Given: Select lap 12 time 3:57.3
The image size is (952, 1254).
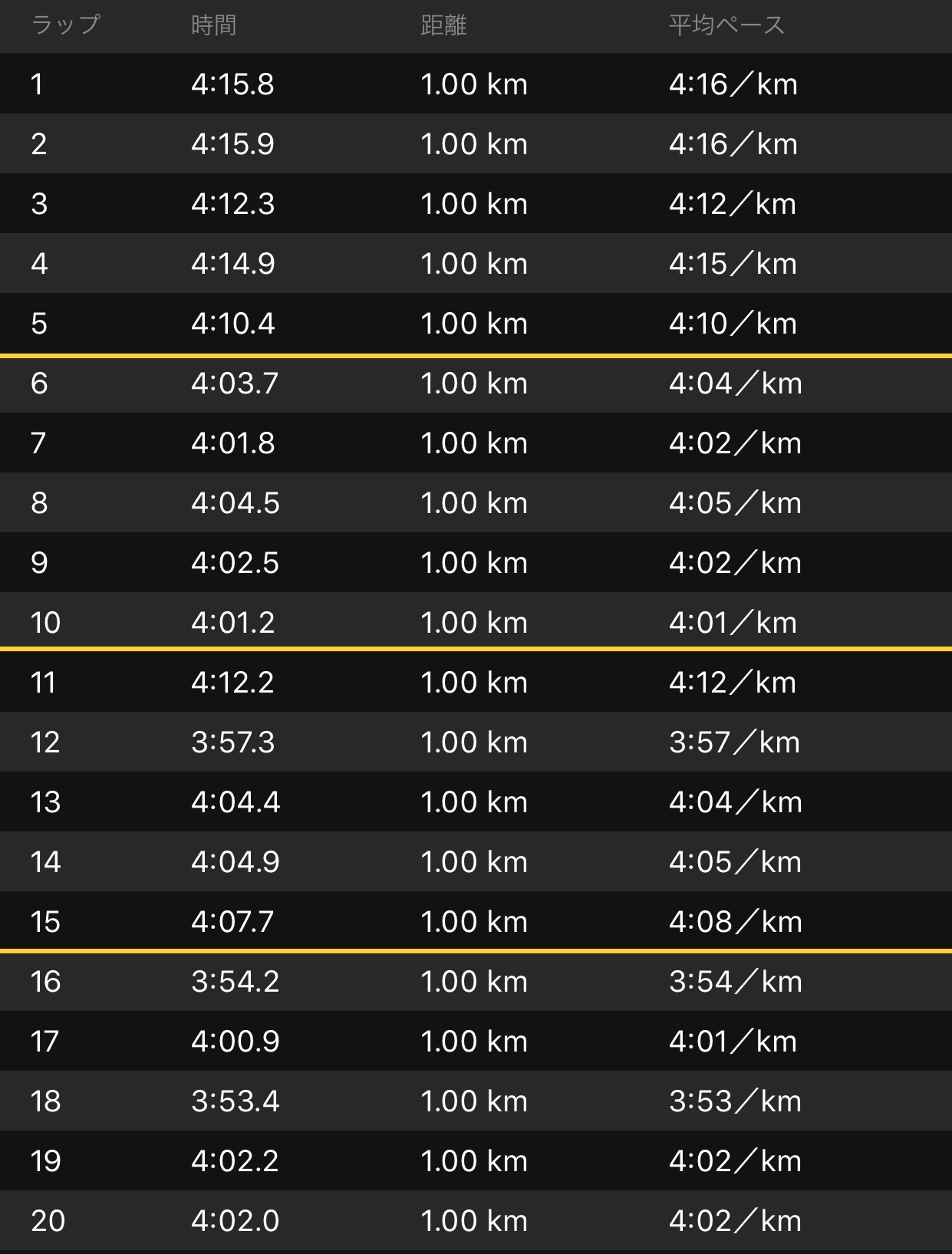Looking at the screenshot, I should point(233,742).
